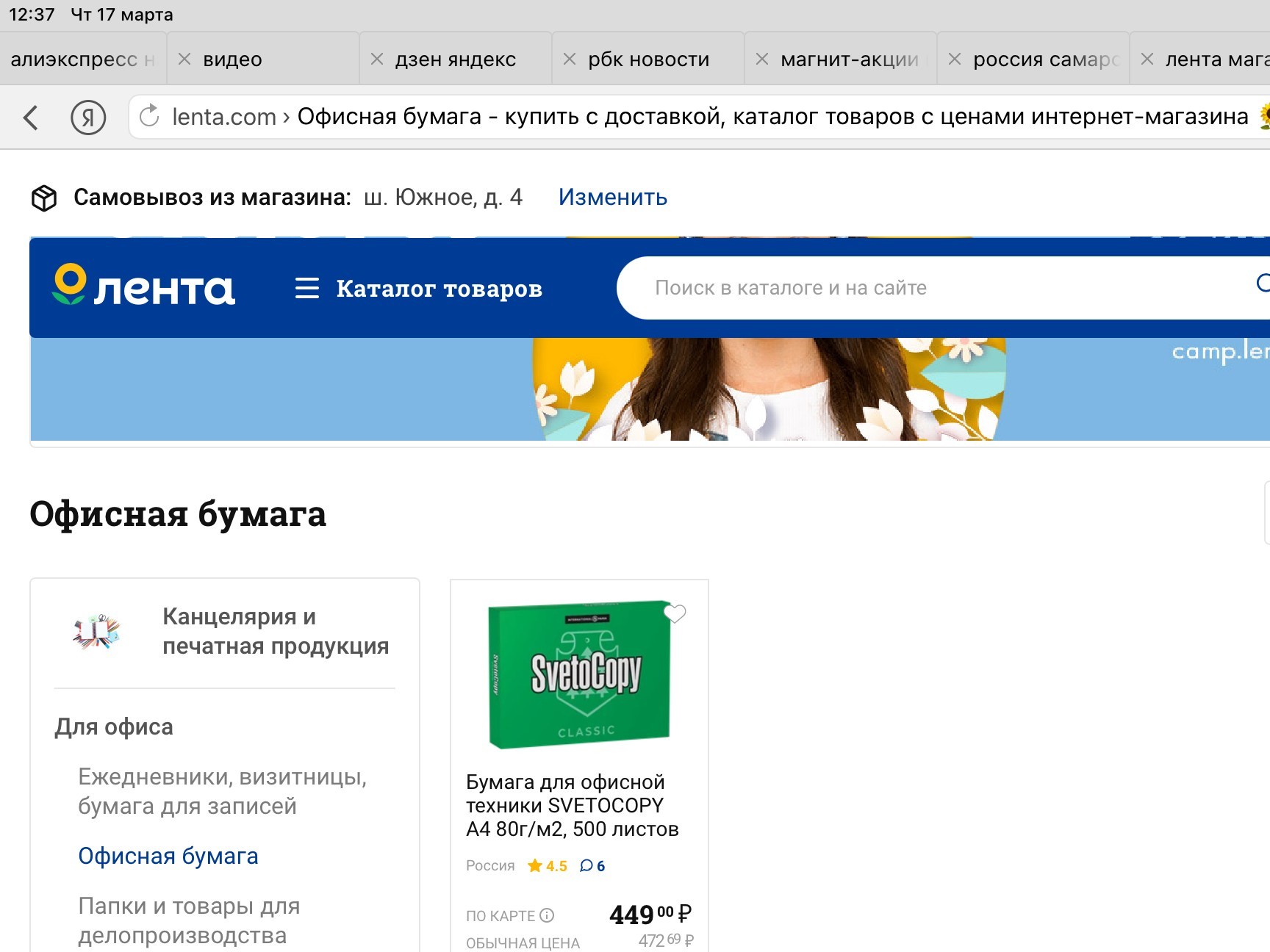
Task: Click the 4.5 star rating
Action: (x=548, y=866)
